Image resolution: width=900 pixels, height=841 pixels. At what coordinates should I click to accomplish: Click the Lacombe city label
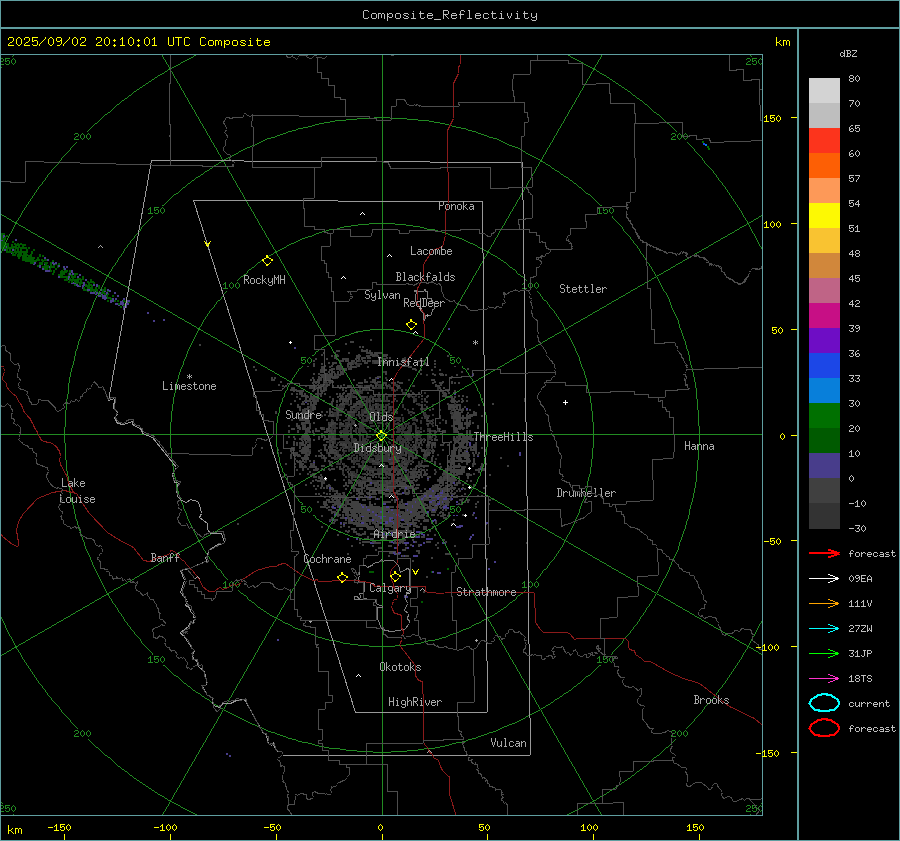coord(431,251)
